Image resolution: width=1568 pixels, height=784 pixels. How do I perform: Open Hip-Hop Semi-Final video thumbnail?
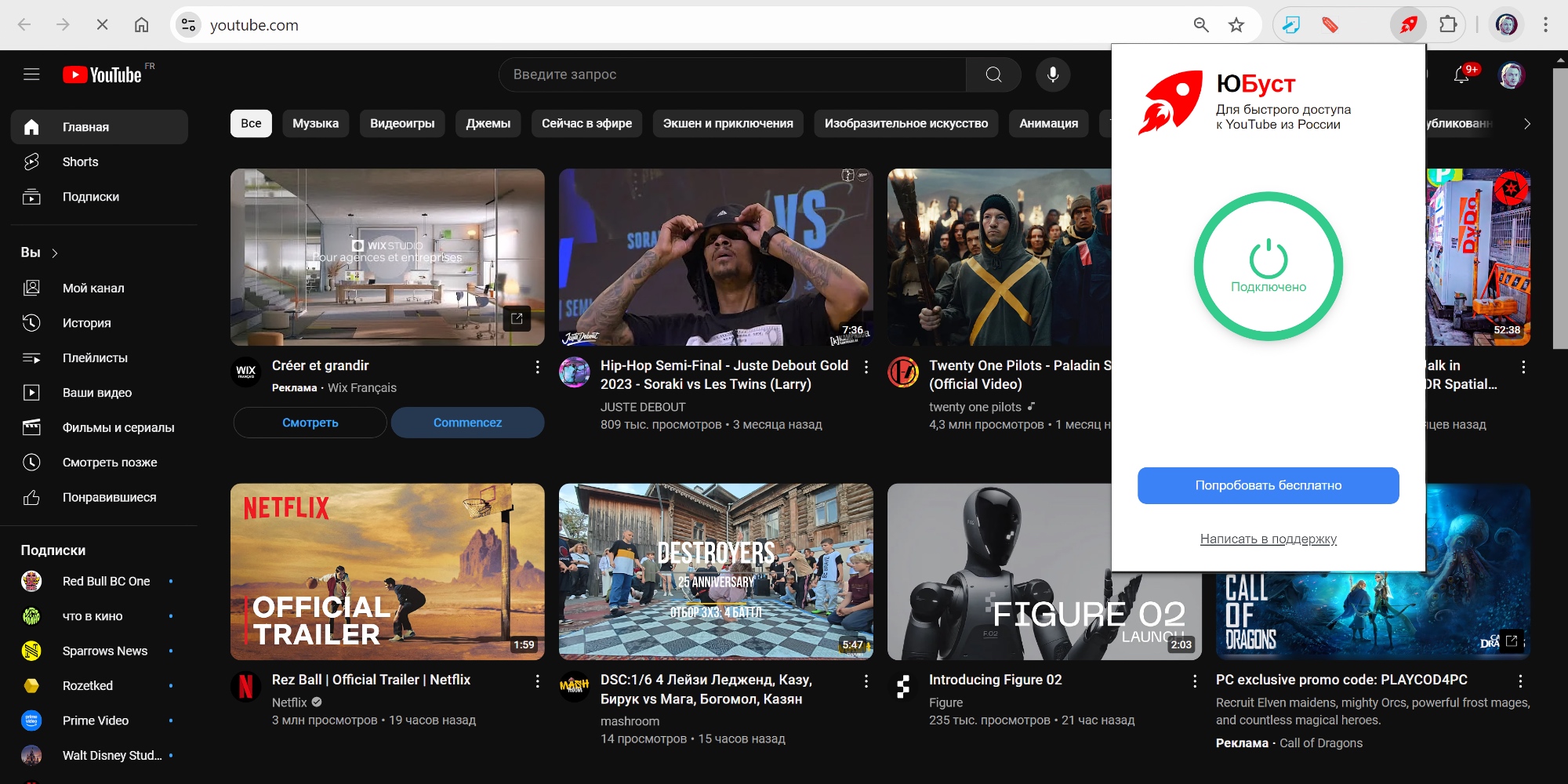(x=716, y=257)
